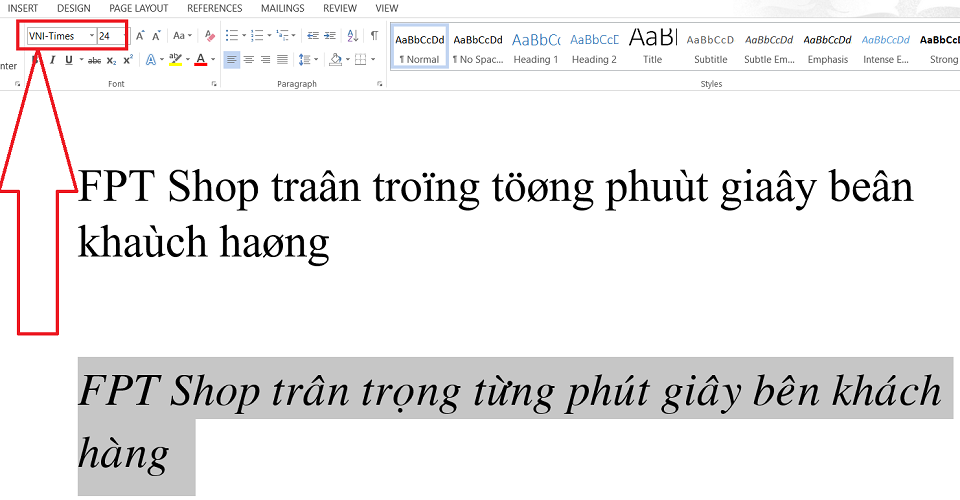Click the paint bucket Shading icon
The width and height of the screenshot is (960, 500).
(336, 59)
